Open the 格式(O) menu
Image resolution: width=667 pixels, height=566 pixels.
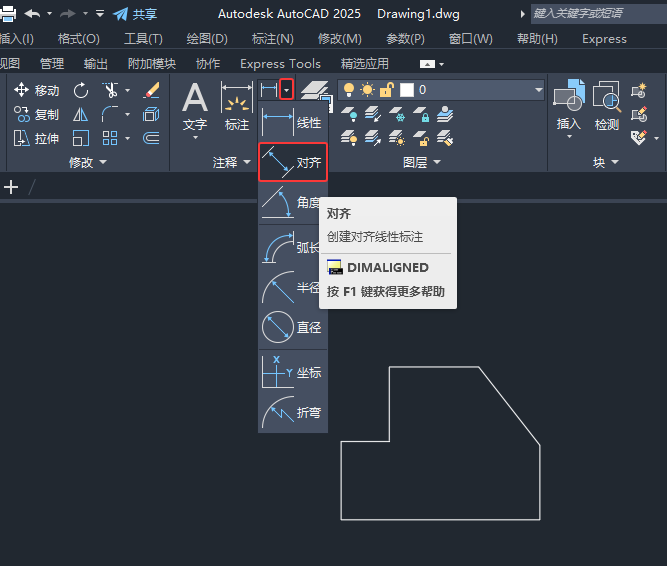pos(79,39)
